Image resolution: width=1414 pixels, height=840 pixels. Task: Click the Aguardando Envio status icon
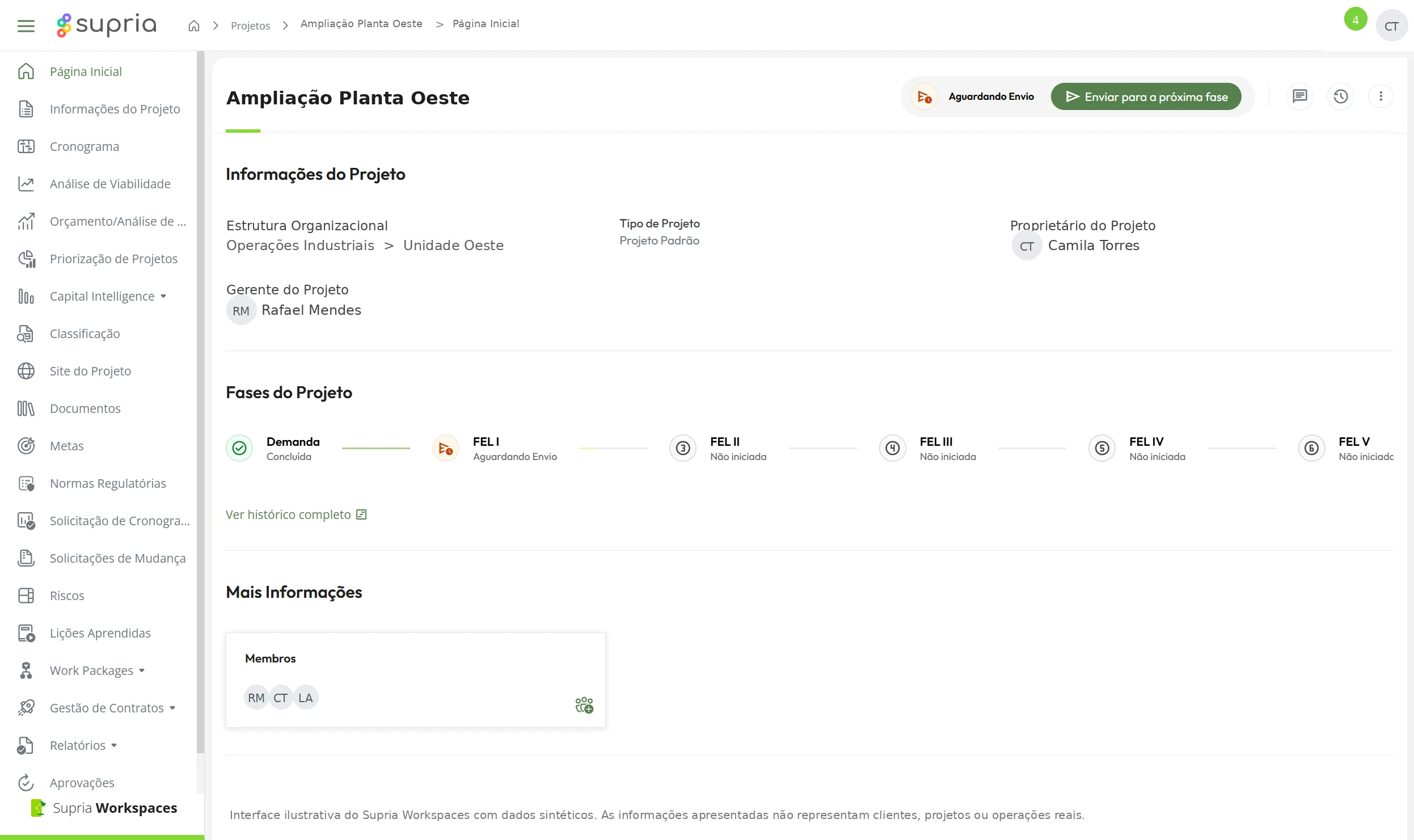tap(925, 97)
